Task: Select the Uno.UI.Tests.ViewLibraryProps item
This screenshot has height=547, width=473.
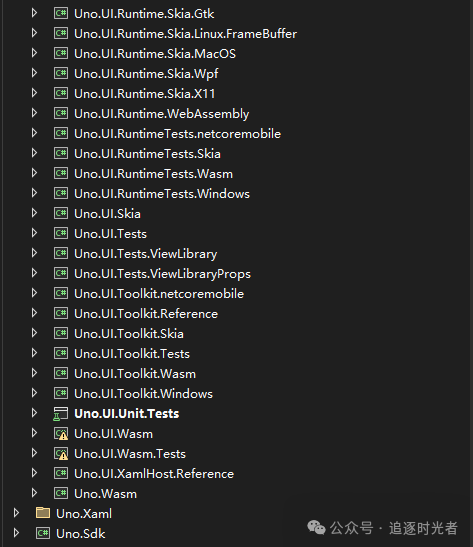Action: (x=163, y=274)
